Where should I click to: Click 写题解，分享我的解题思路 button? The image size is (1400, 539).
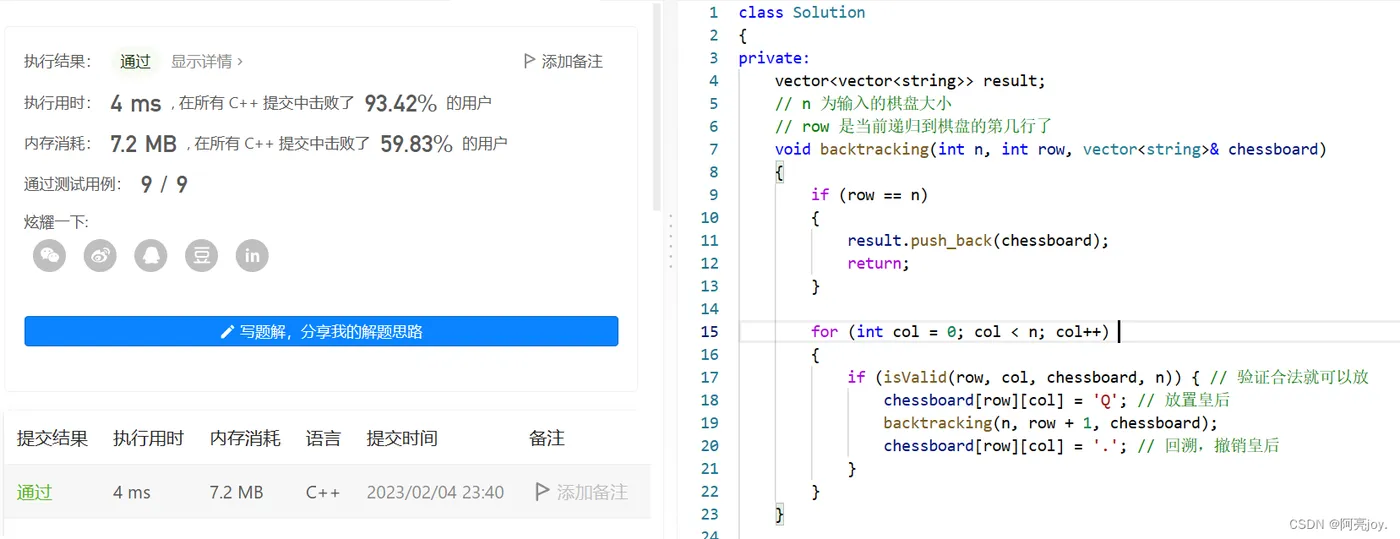coord(321,331)
